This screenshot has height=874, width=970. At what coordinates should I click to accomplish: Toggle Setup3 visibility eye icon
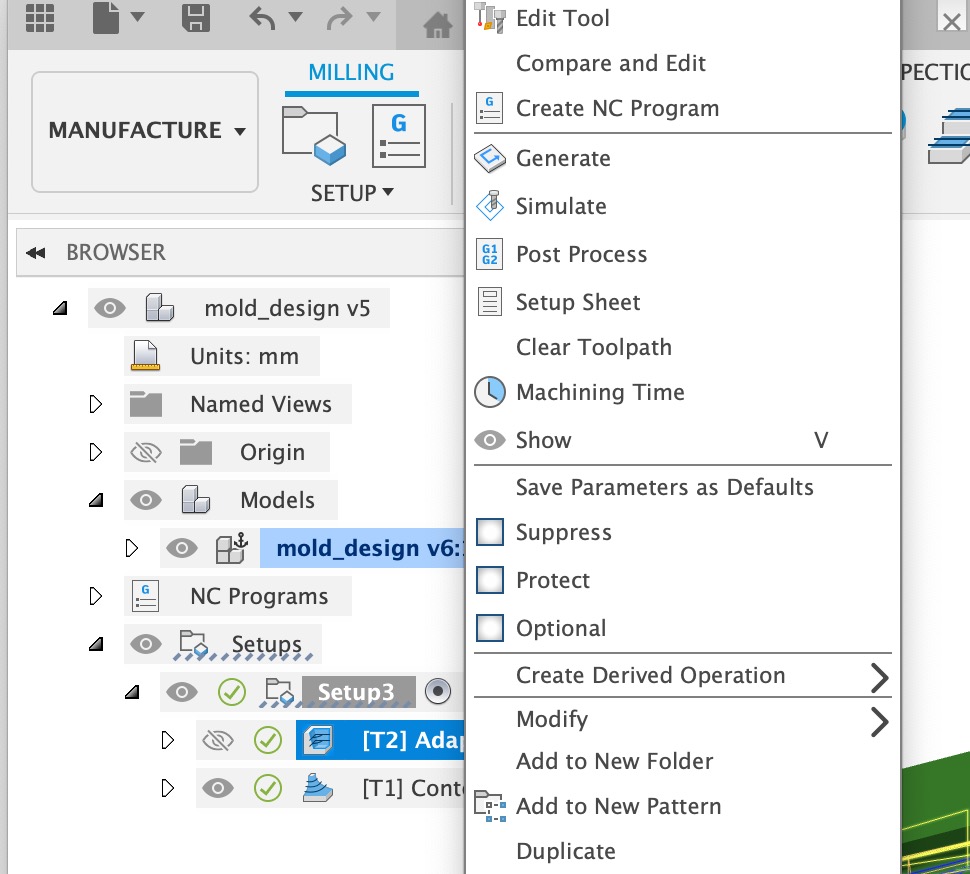182,692
